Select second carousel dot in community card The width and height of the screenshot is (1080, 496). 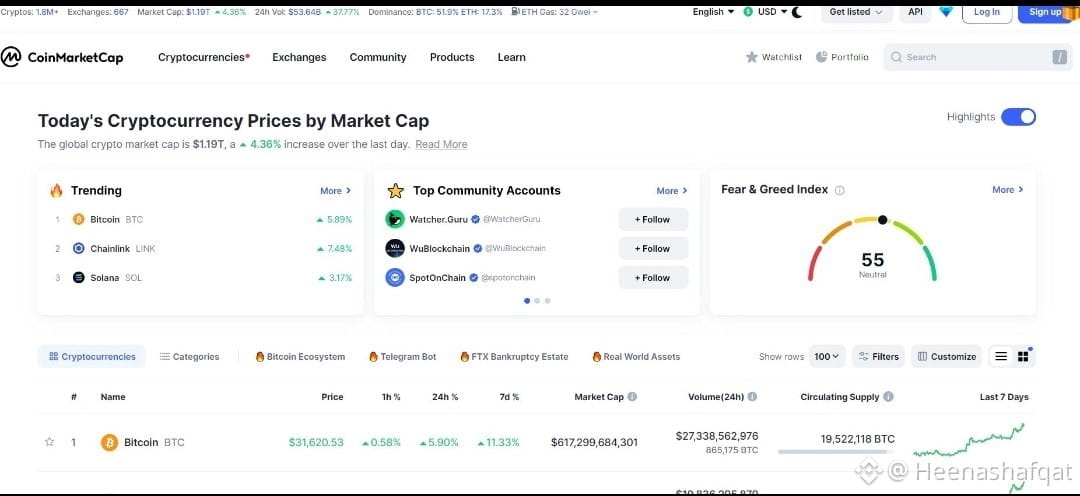pyautogui.click(x=537, y=301)
